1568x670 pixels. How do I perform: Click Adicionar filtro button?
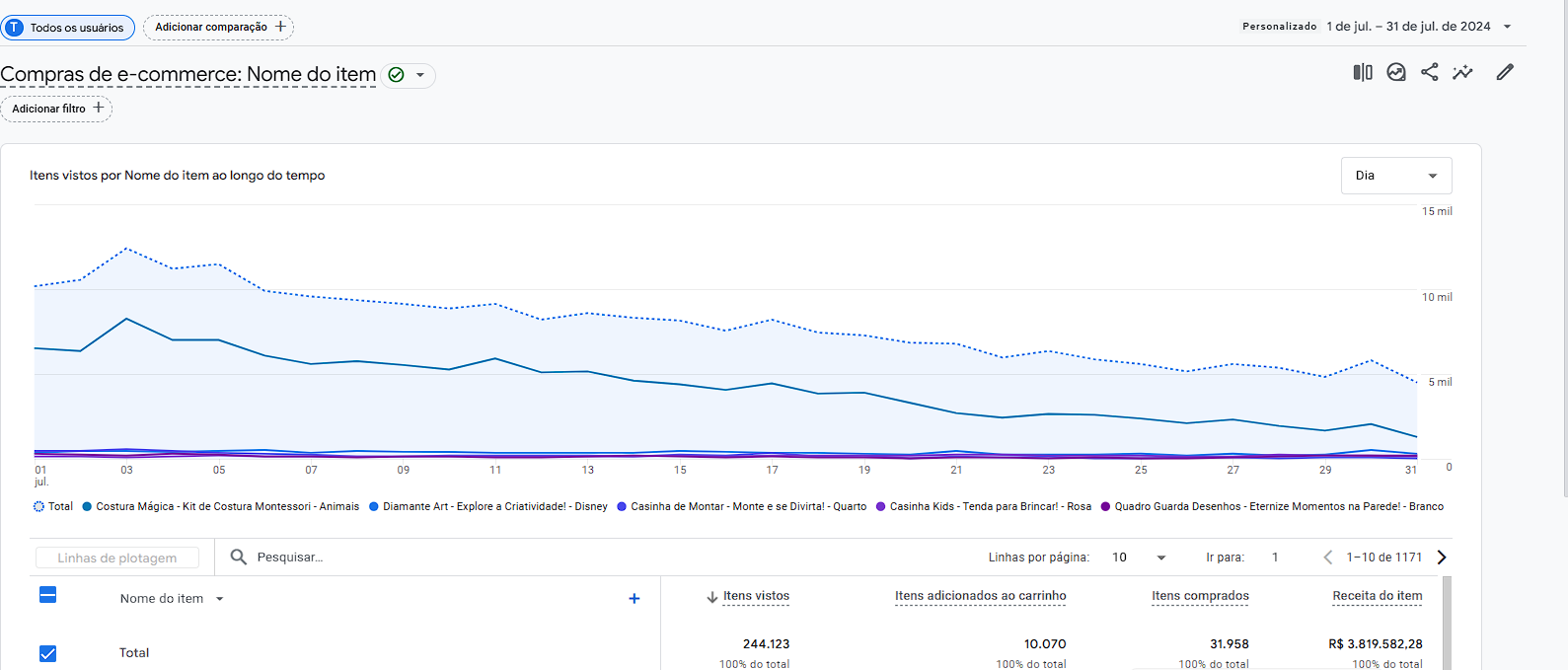click(56, 109)
